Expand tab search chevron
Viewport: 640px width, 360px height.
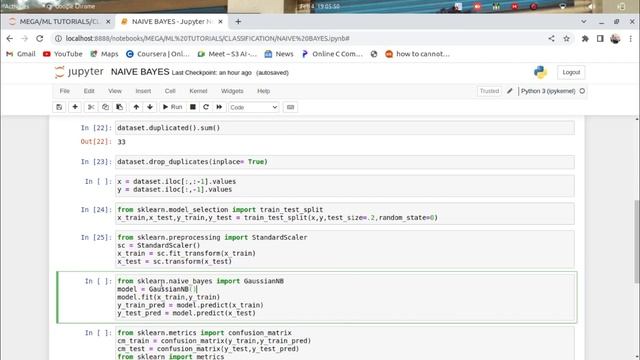(x=584, y=22)
